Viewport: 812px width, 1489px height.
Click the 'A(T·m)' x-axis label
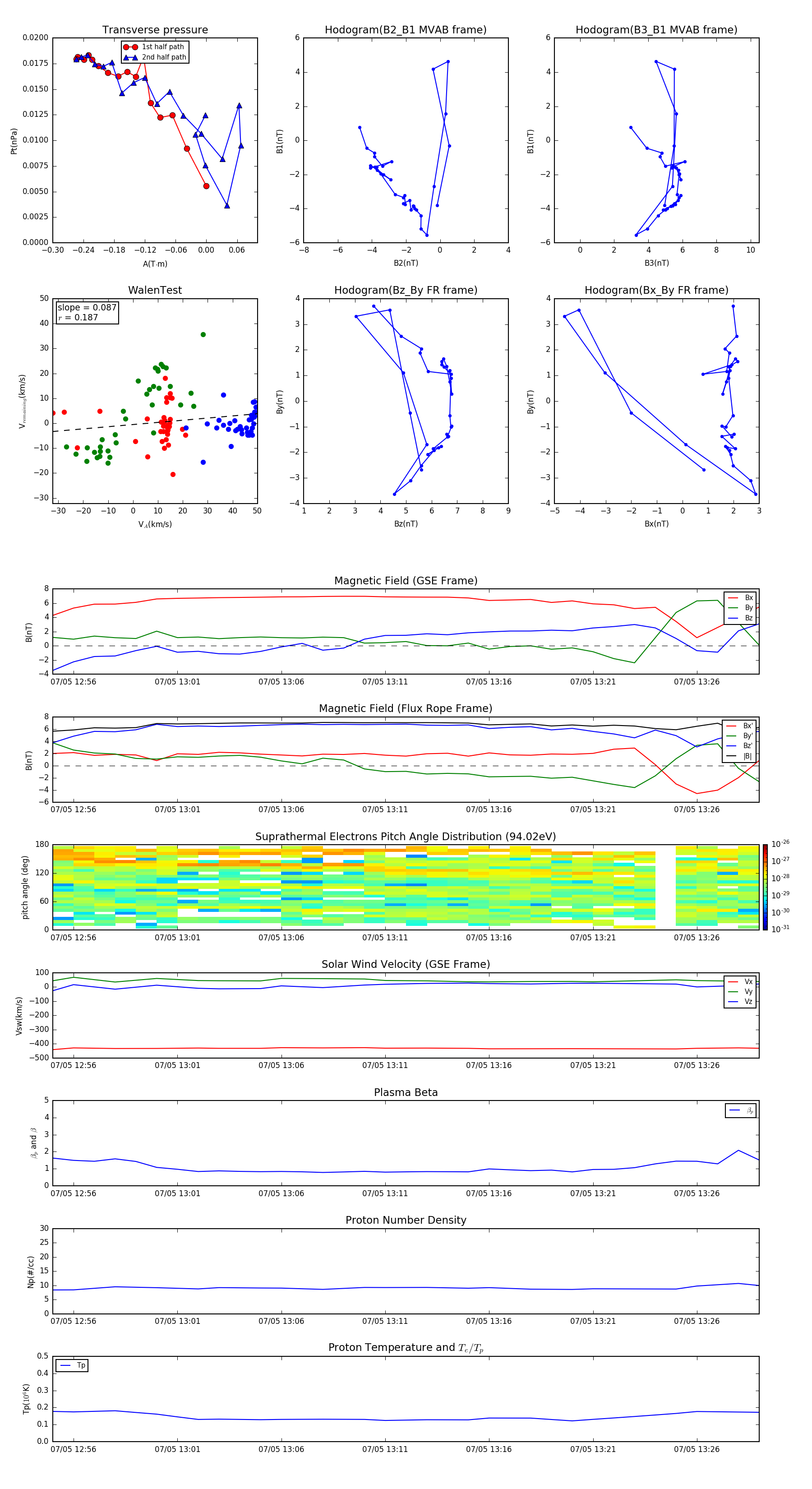pos(155,264)
